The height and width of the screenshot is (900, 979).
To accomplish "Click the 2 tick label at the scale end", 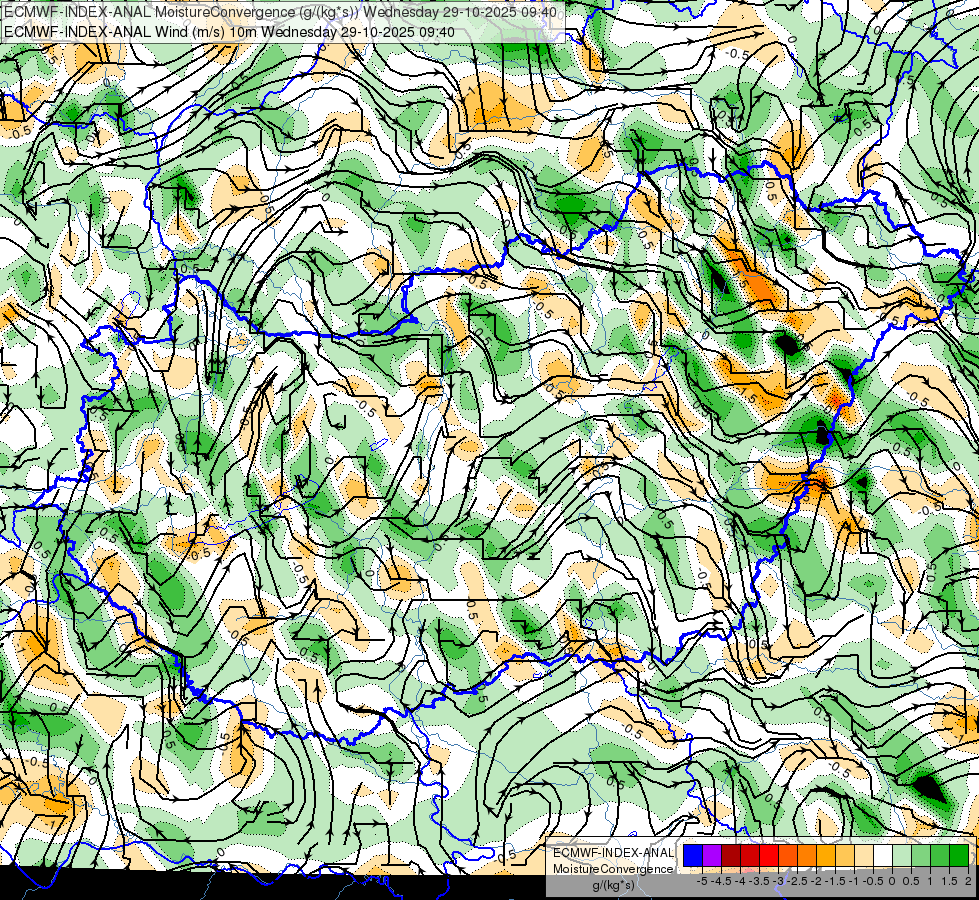I will (x=968, y=881).
